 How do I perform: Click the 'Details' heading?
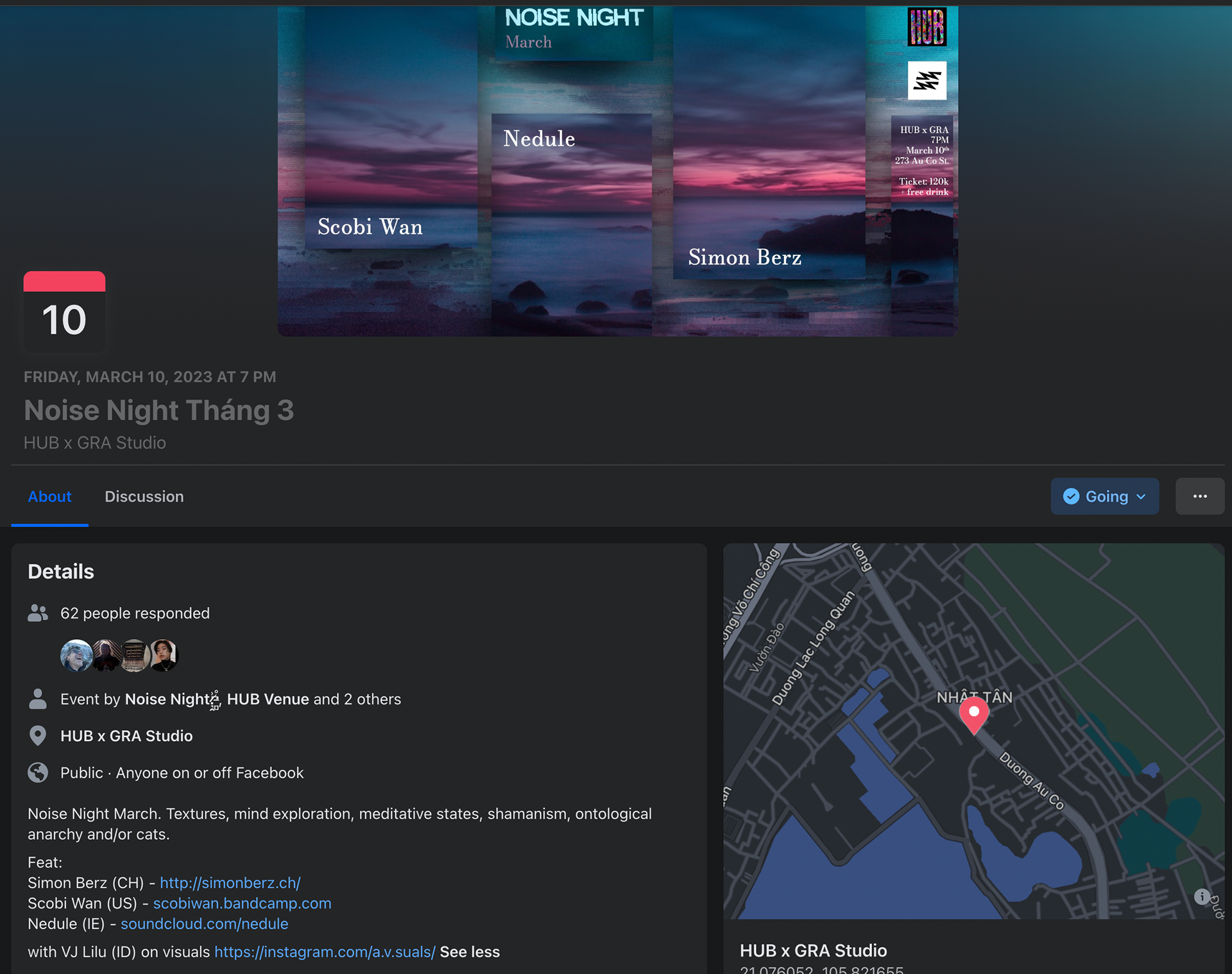point(61,571)
